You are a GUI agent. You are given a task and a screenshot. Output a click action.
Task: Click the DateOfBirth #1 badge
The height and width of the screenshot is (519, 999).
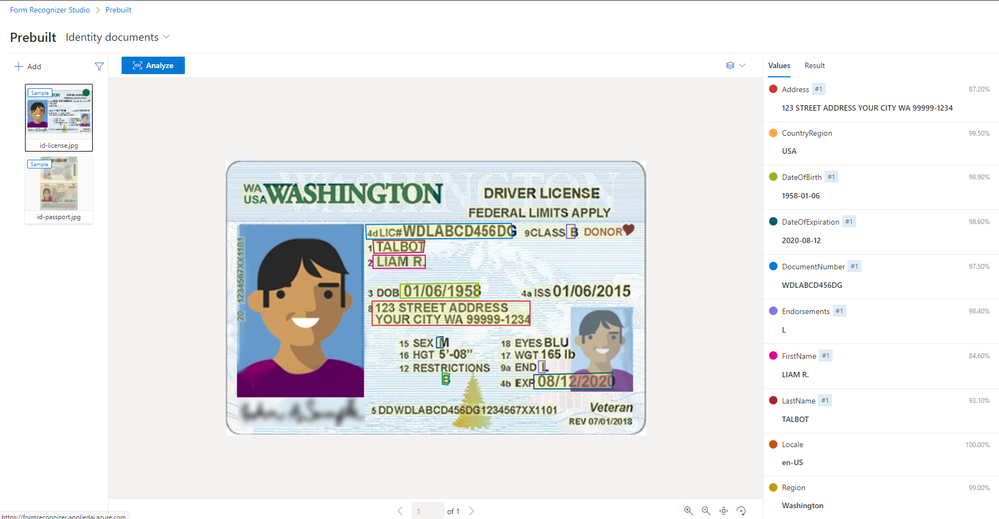tap(831, 177)
